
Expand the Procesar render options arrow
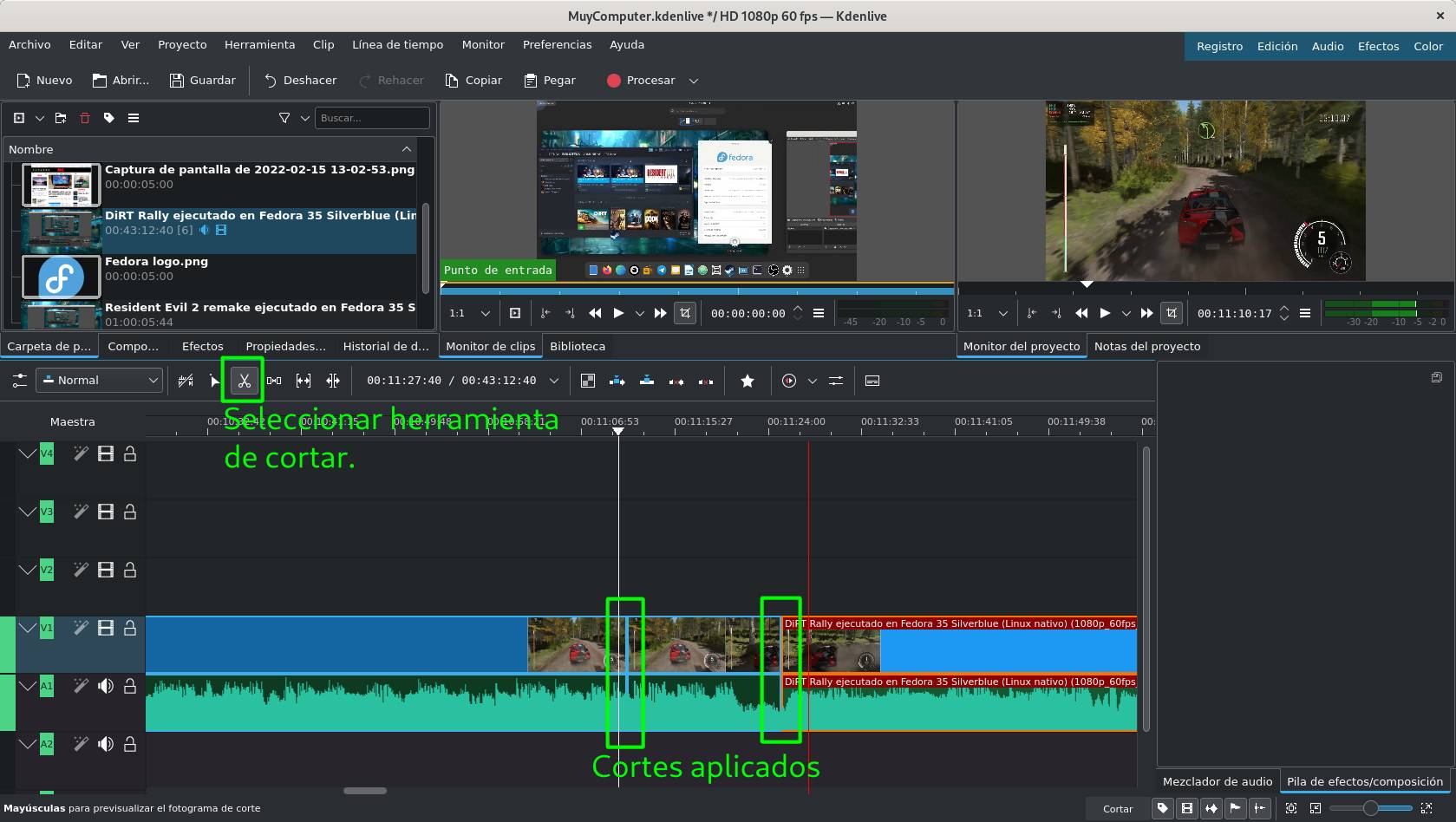click(x=694, y=81)
